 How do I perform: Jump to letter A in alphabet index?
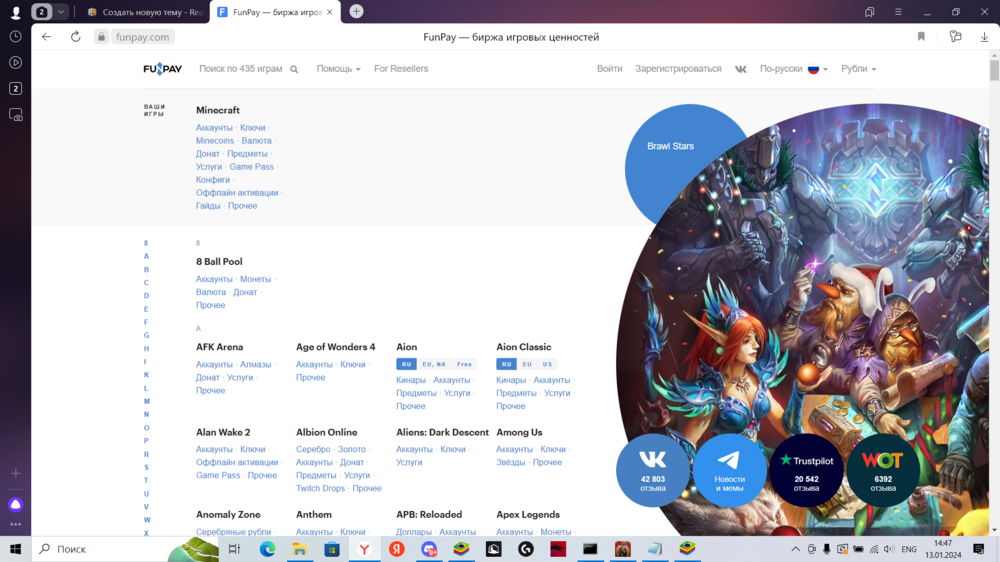click(x=146, y=256)
